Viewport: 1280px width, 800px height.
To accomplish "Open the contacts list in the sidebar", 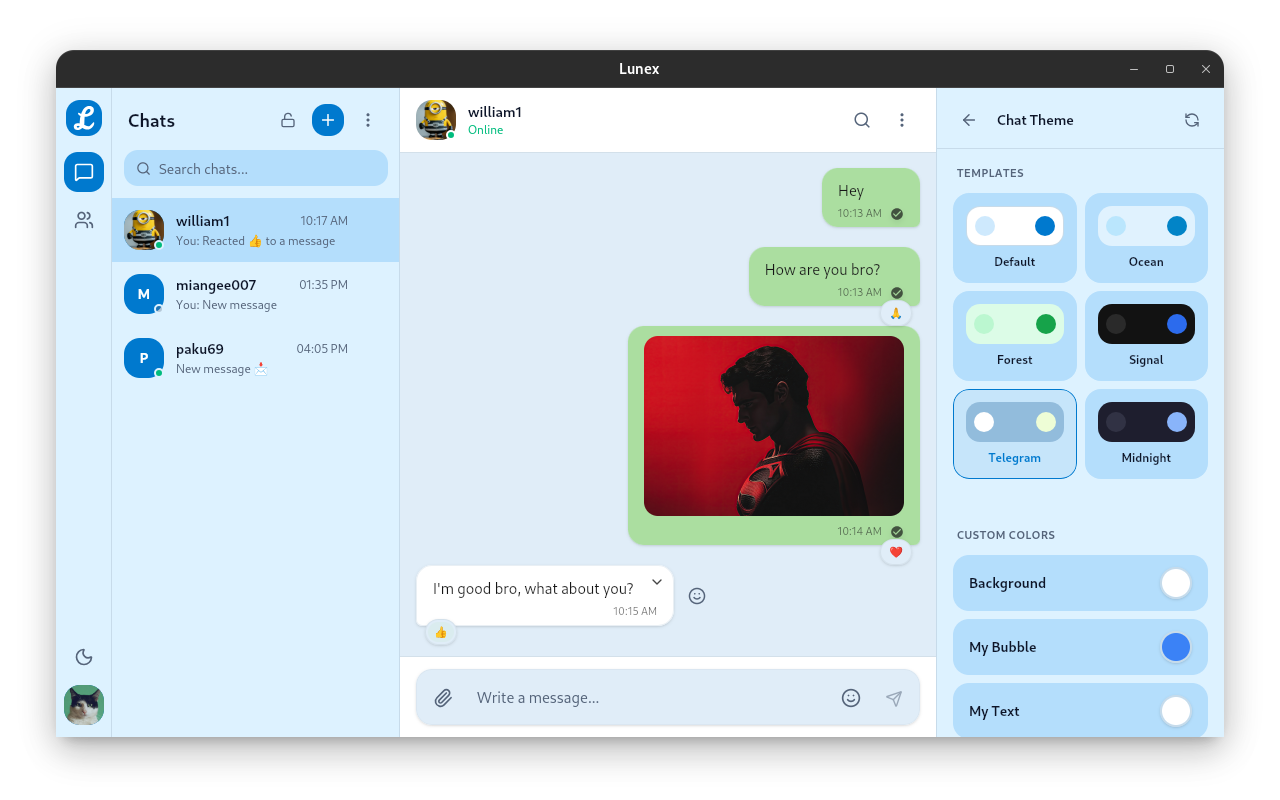I will click(x=83, y=220).
